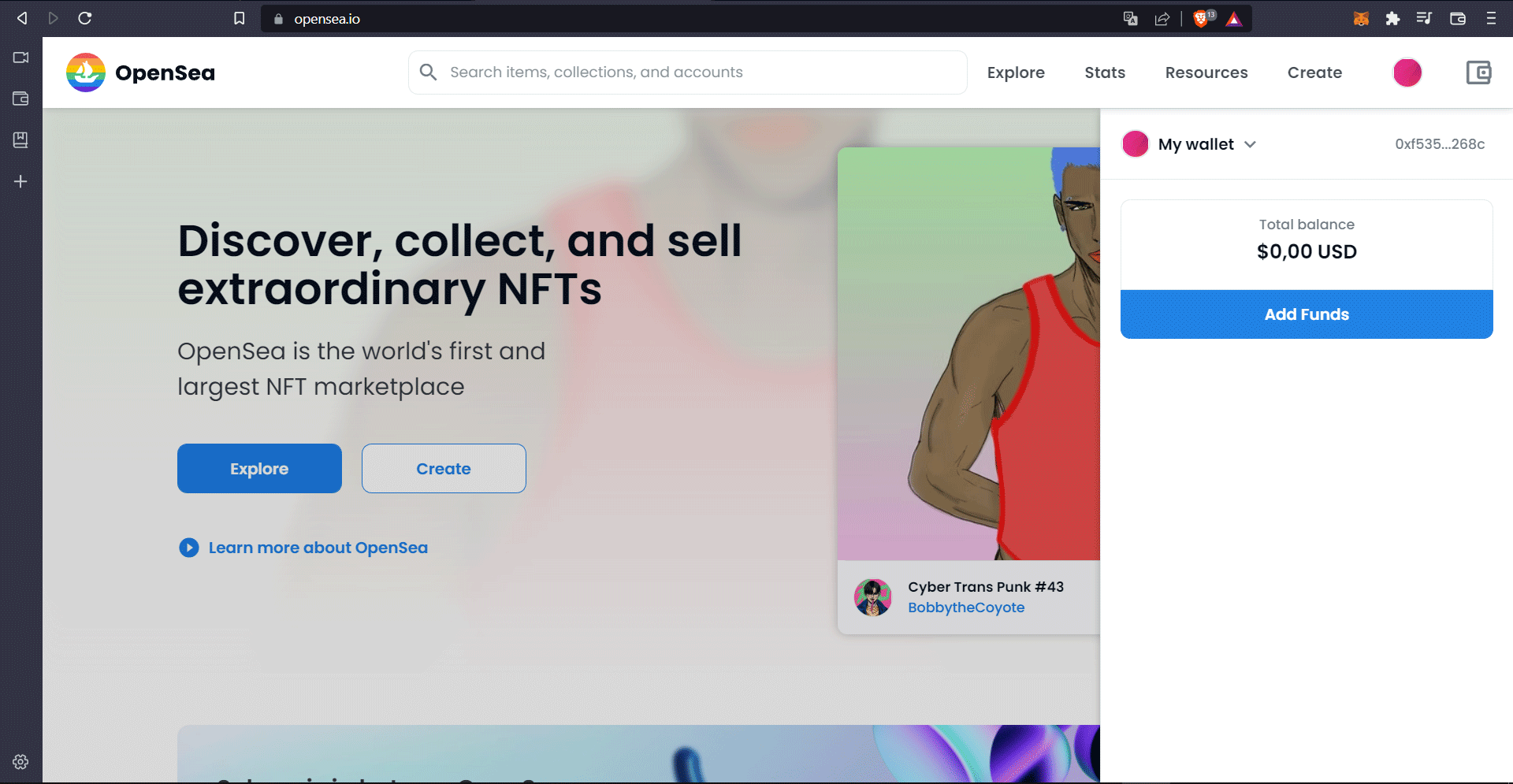Open the playlist media icon in toolbar

pyautogui.click(x=1424, y=18)
